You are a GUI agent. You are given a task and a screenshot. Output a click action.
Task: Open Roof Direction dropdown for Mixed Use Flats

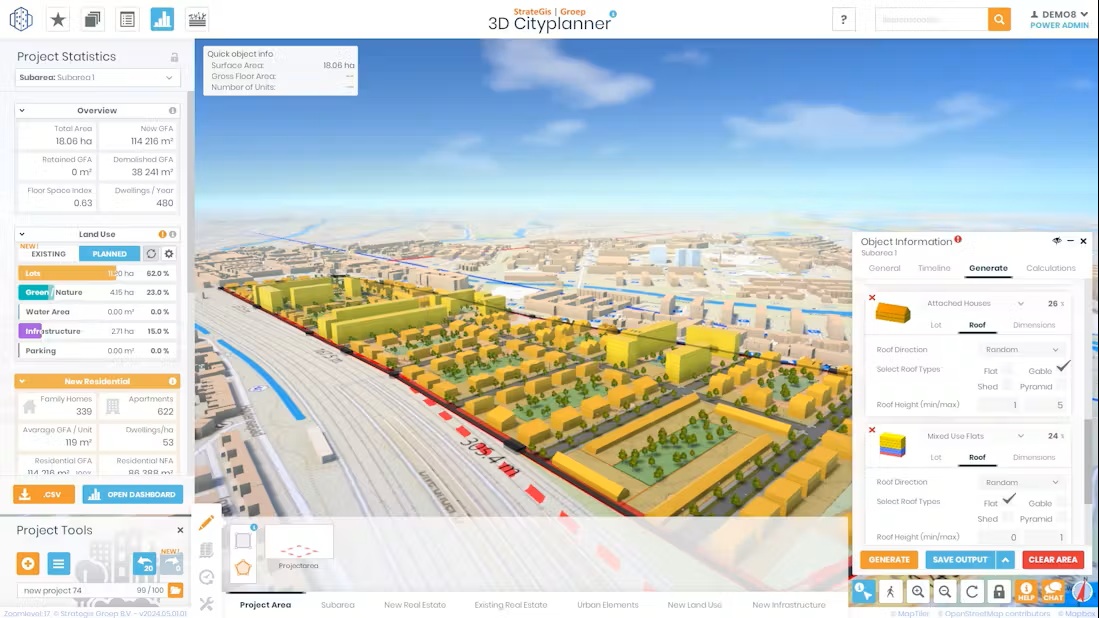(1022, 482)
